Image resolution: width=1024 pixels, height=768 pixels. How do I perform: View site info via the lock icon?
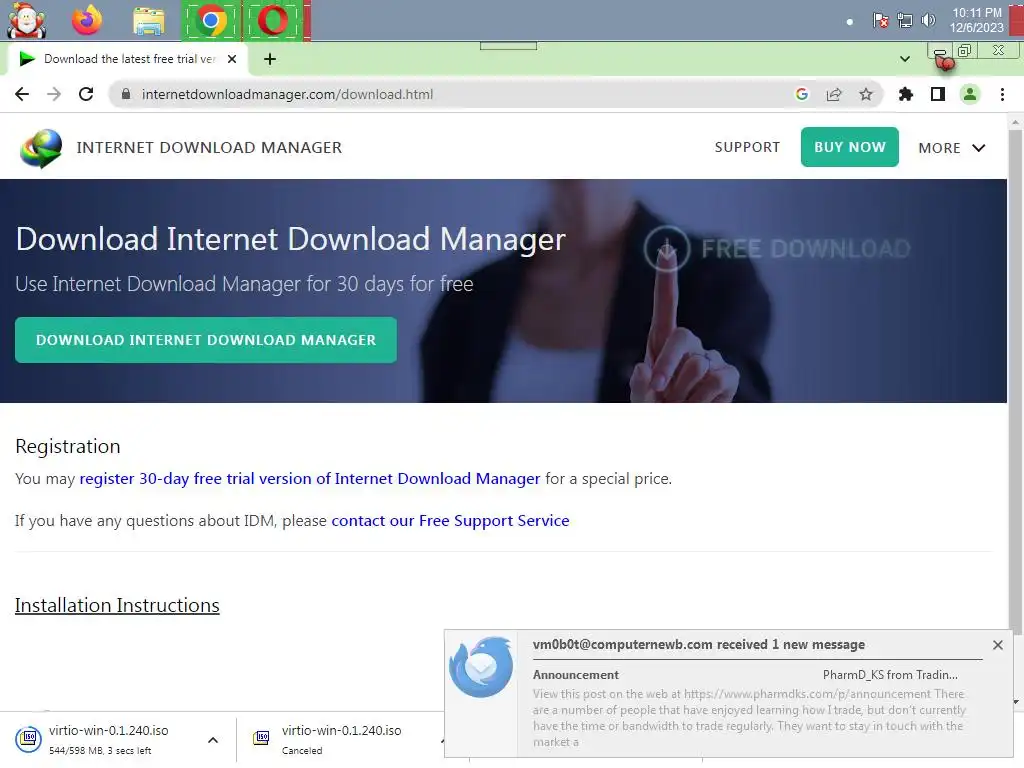[x=126, y=94]
